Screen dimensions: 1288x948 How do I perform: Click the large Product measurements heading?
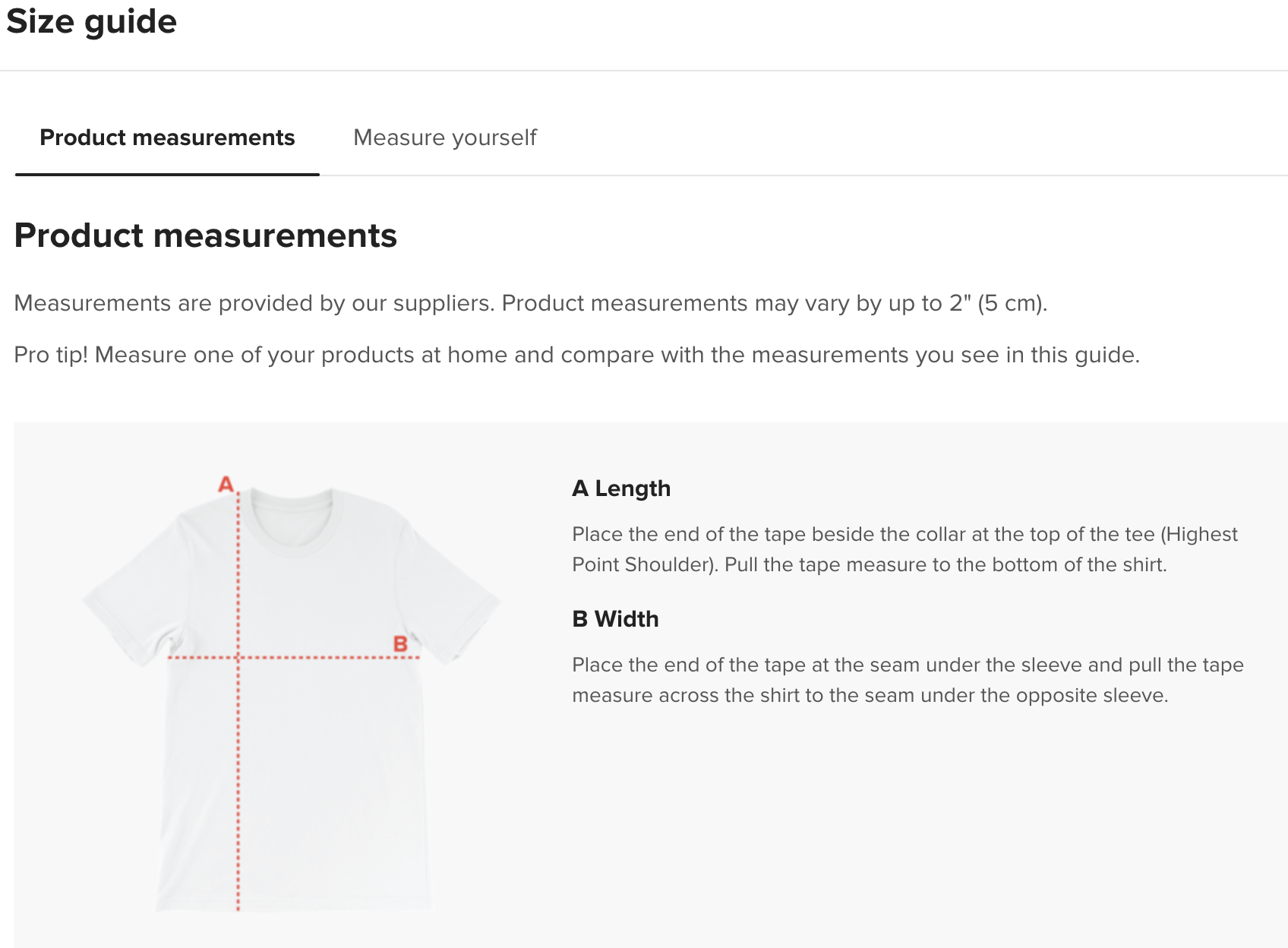[206, 235]
